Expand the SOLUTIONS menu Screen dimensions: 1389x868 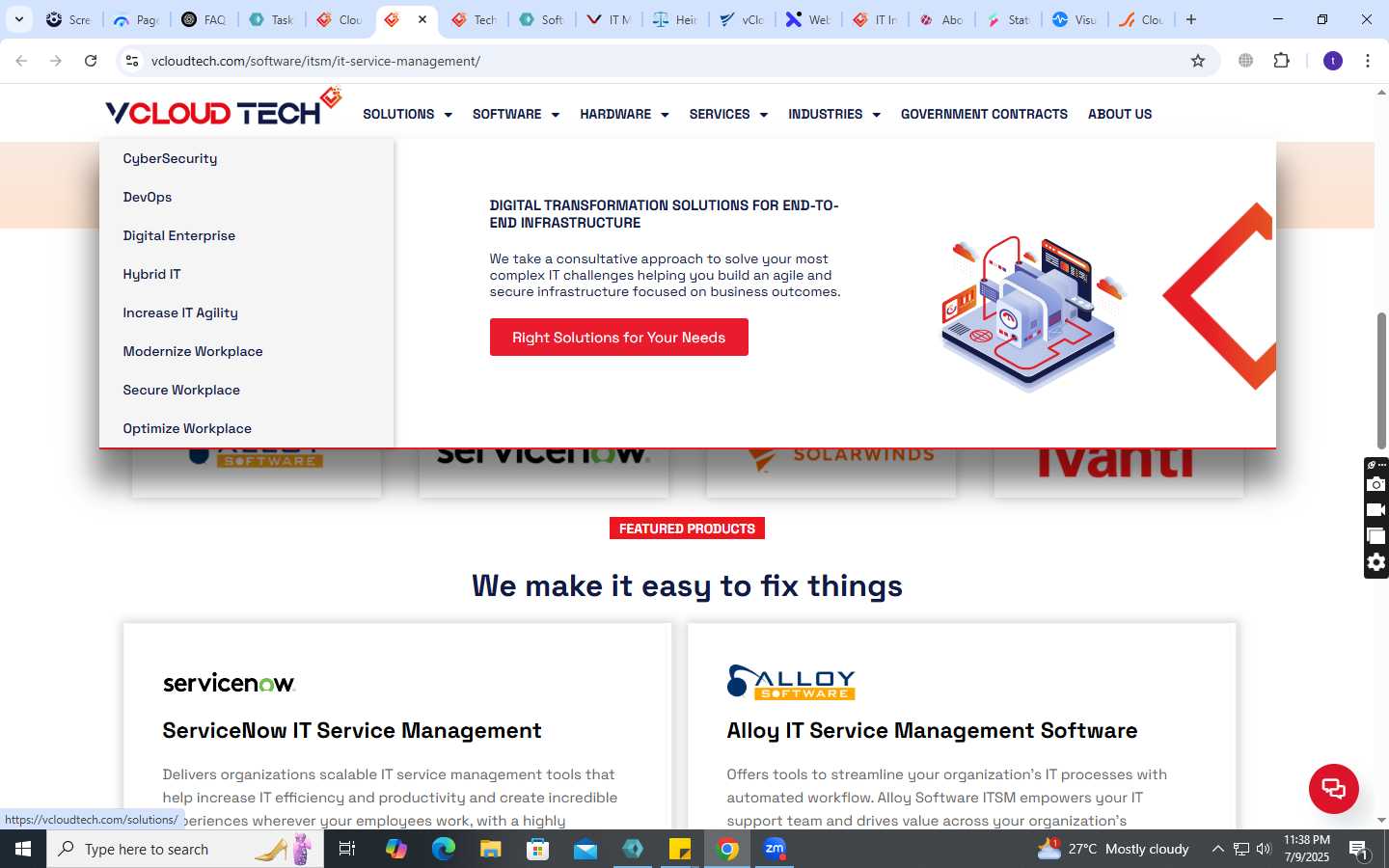[x=407, y=114]
